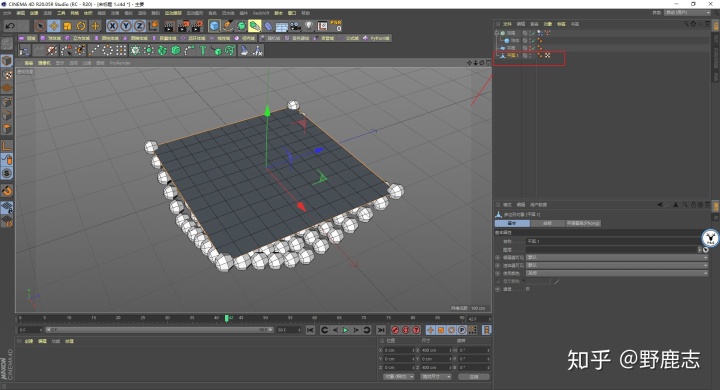Play animation forwards

345,330
